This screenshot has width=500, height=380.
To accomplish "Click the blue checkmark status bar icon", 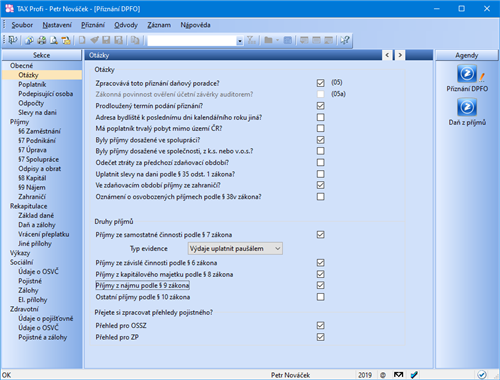I will pos(414,375).
